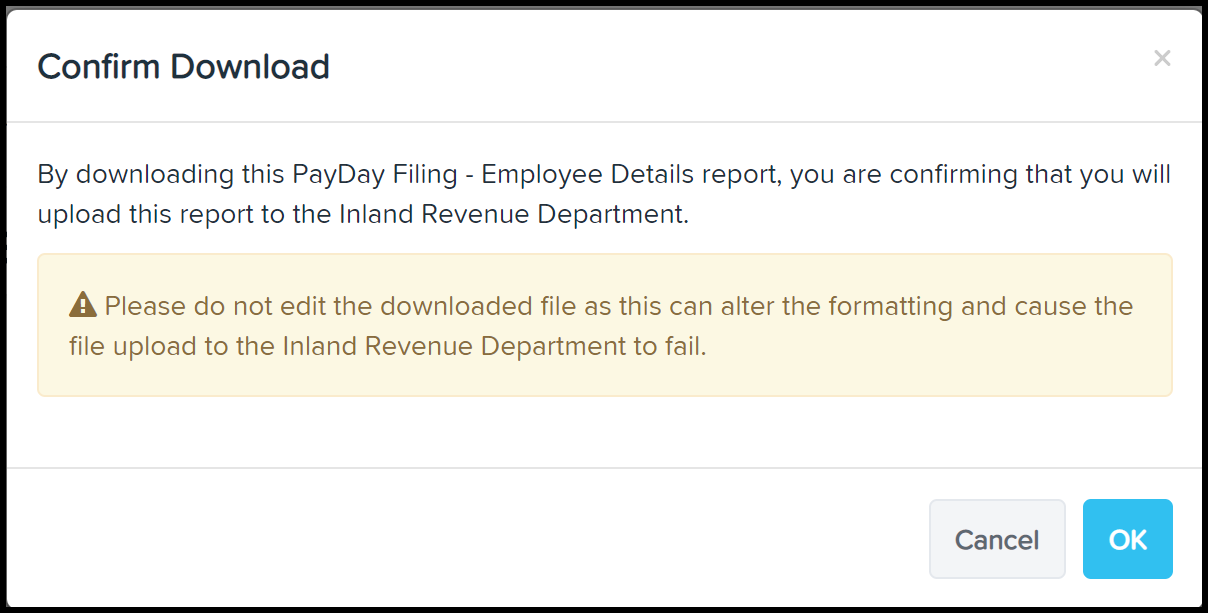Click OK to confirm the download
The height and width of the screenshot is (613, 1208).
[1127, 539]
